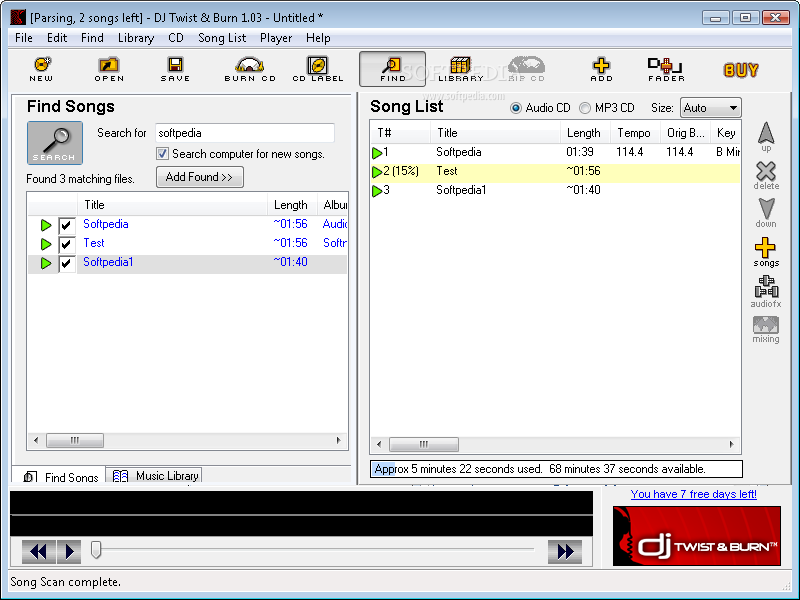Open the CD Label tool
The width and height of the screenshot is (800, 600).
[318, 69]
